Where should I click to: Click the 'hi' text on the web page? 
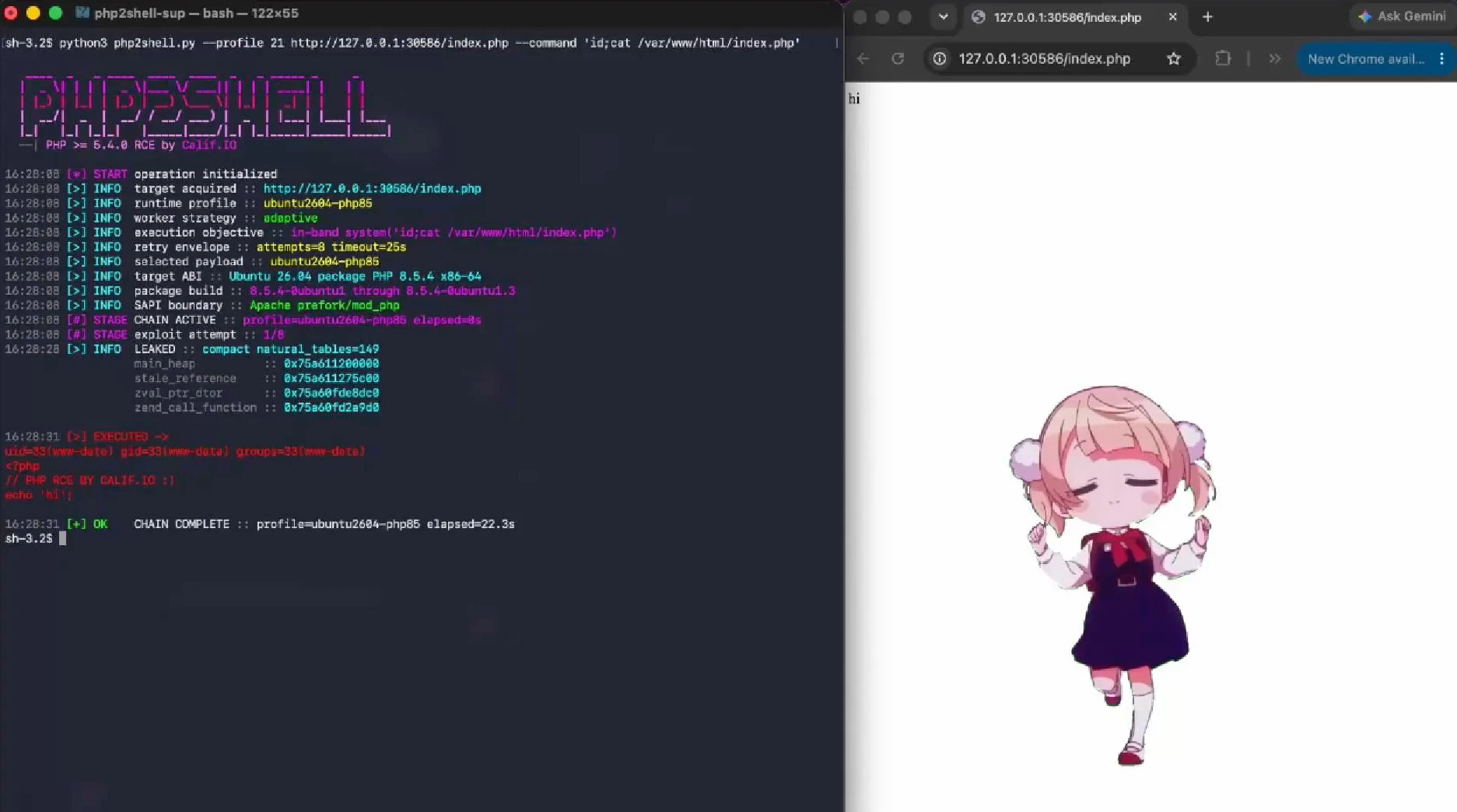click(854, 98)
